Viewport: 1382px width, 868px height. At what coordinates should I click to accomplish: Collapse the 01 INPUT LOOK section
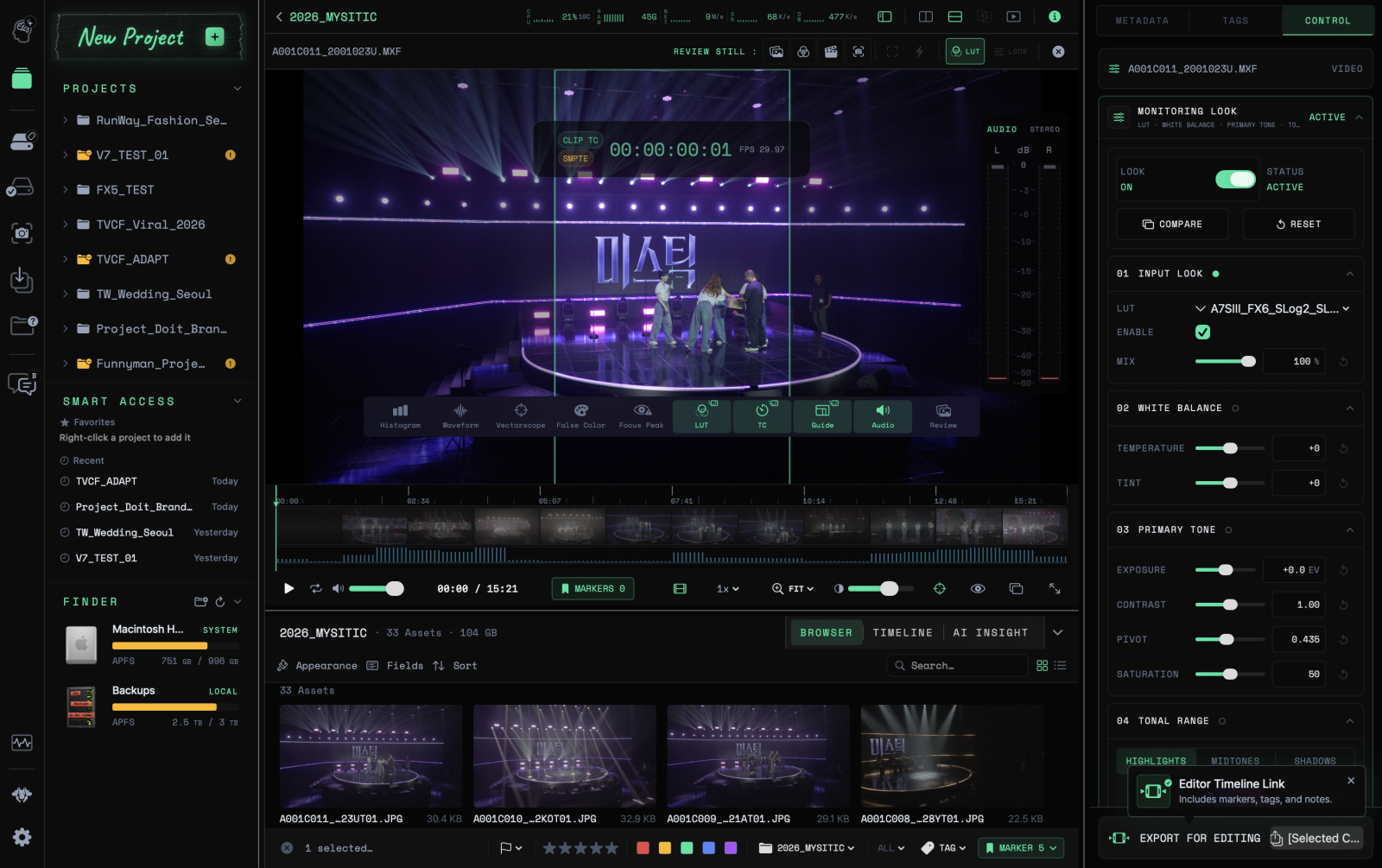[1349, 274]
